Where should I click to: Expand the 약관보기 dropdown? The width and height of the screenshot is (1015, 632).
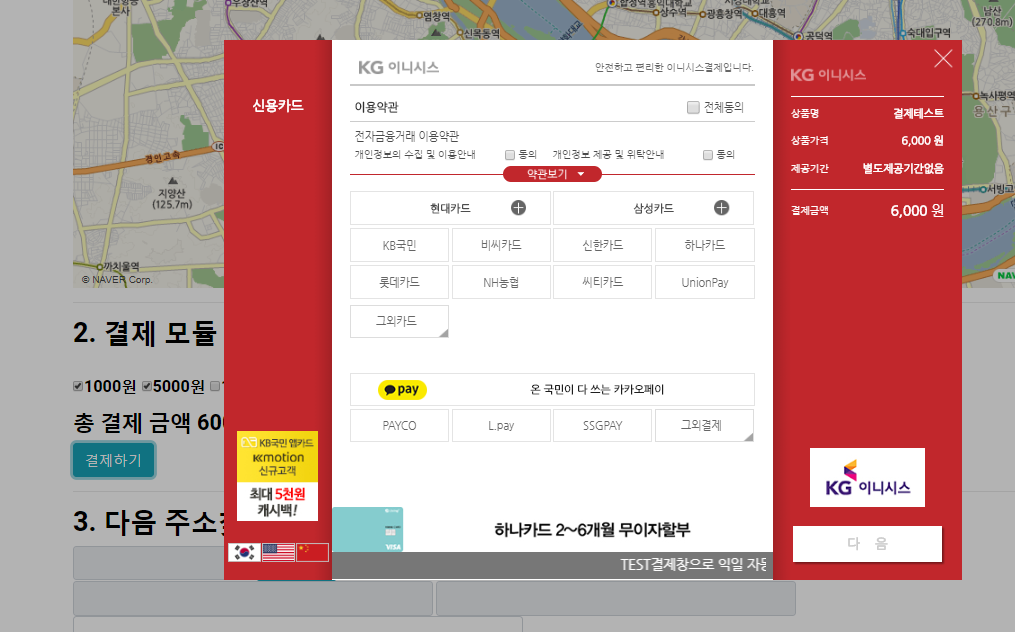(x=552, y=174)
